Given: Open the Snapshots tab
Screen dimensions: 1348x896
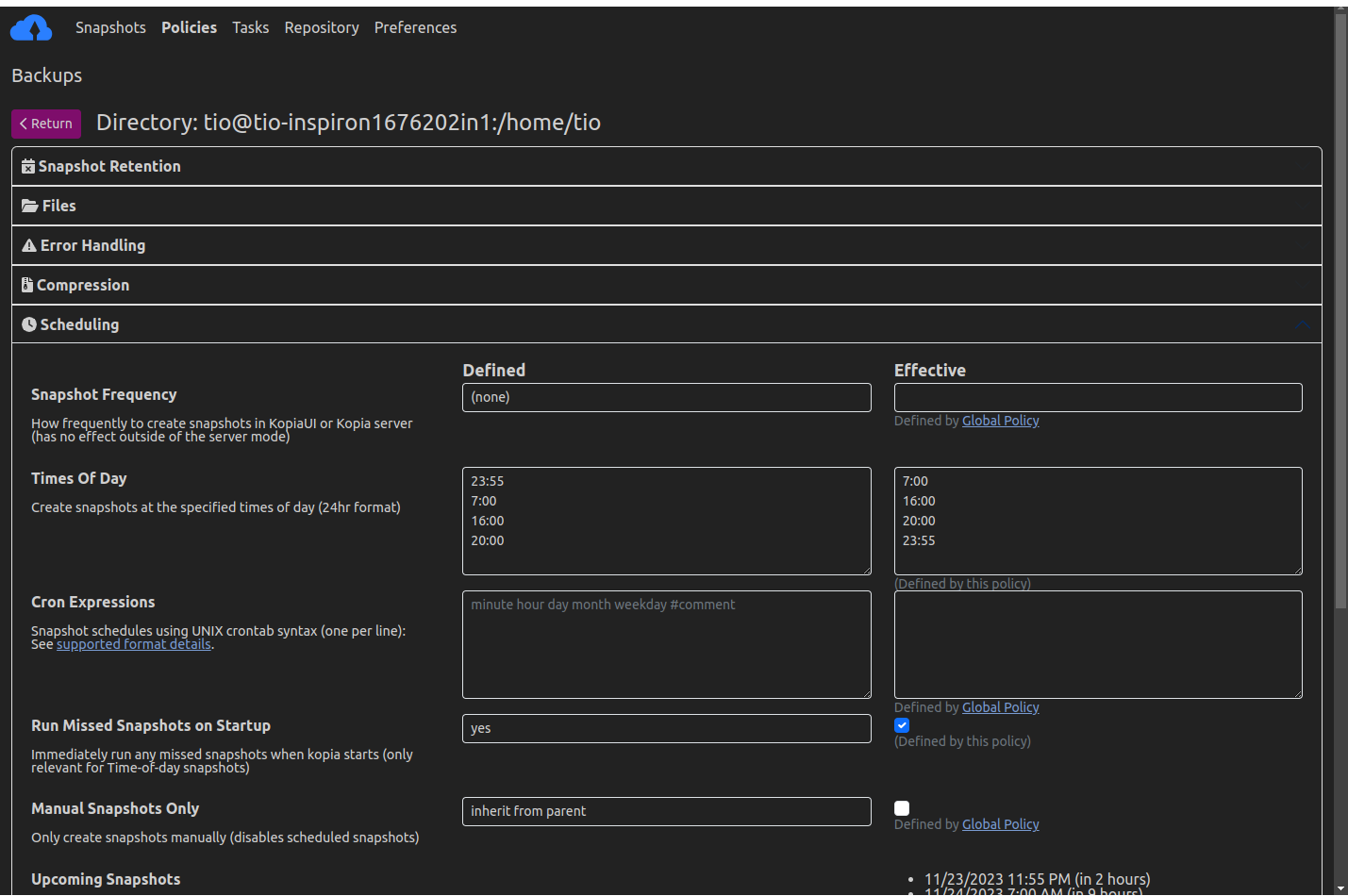Looking at the screenshot, I should point(110,27).
